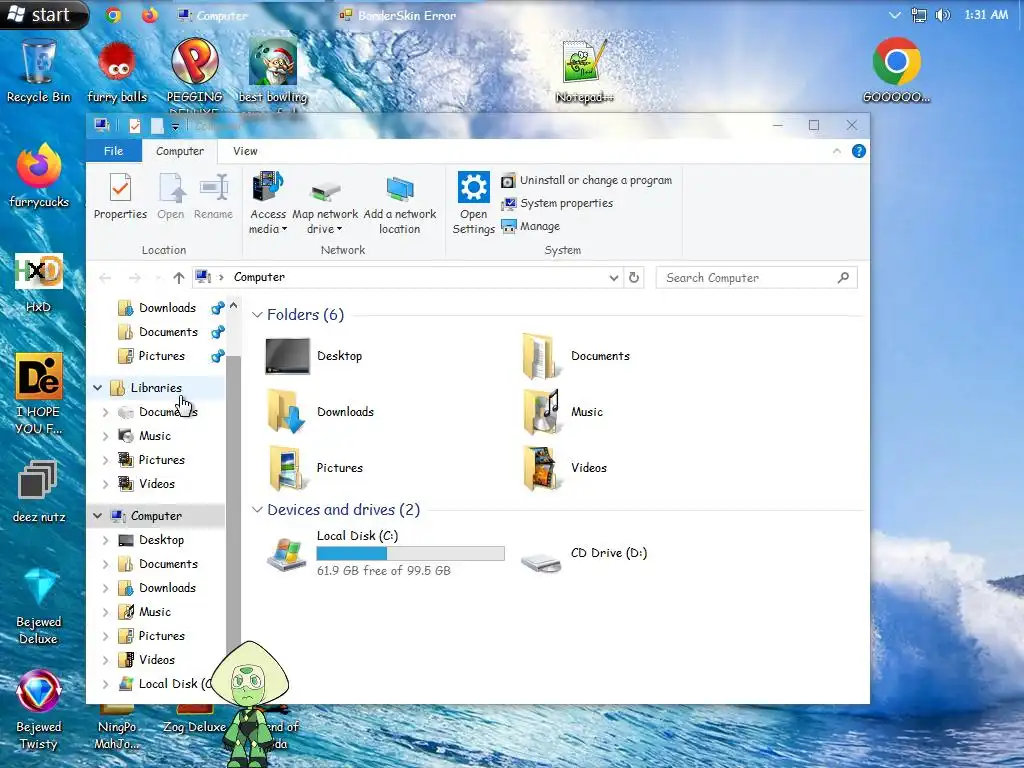Open GOOOOO... Chrome desktop shortcut

(x=897, y=71)
